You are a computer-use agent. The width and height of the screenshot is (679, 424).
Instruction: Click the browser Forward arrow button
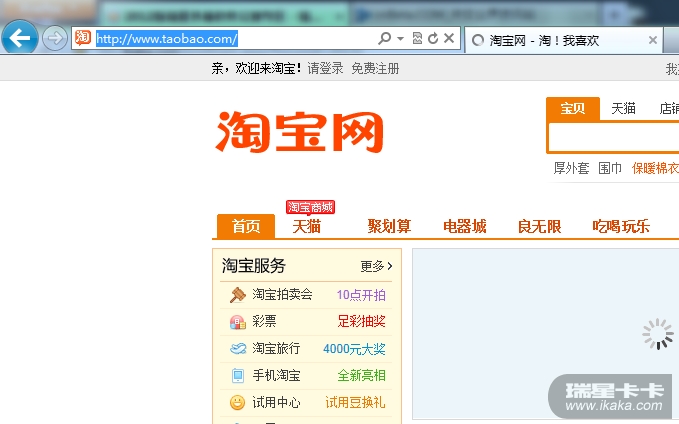pos(55,39)
